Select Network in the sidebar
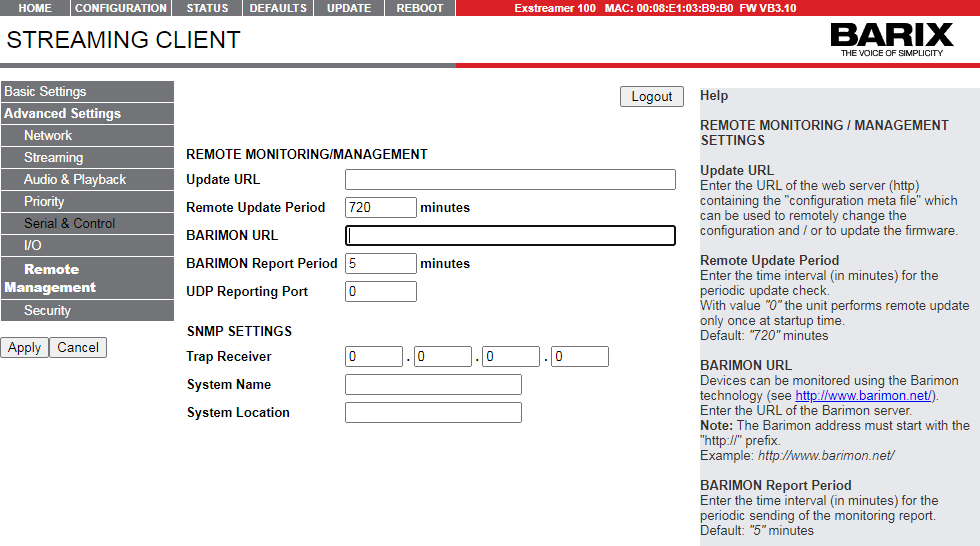This screenshot has width=980, height=546. [48, 136]
